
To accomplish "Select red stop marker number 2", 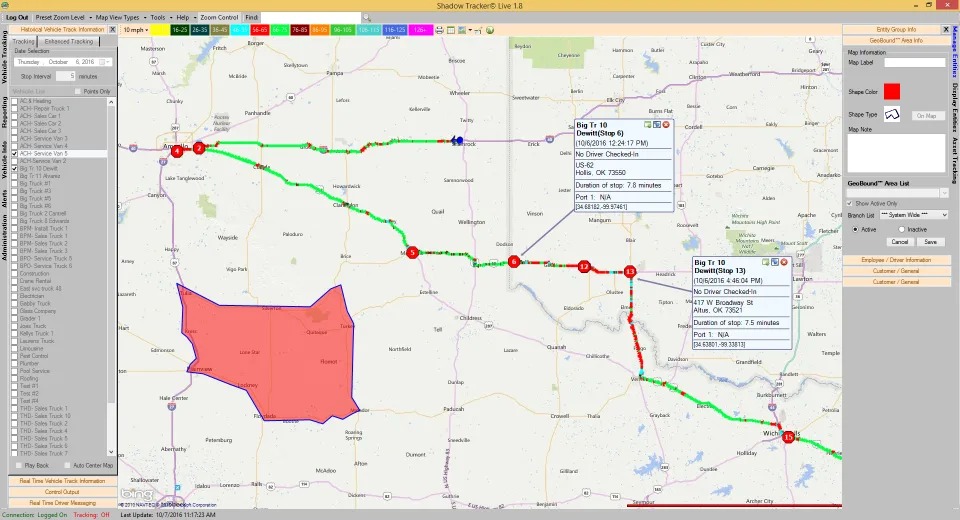I will 198,148.
